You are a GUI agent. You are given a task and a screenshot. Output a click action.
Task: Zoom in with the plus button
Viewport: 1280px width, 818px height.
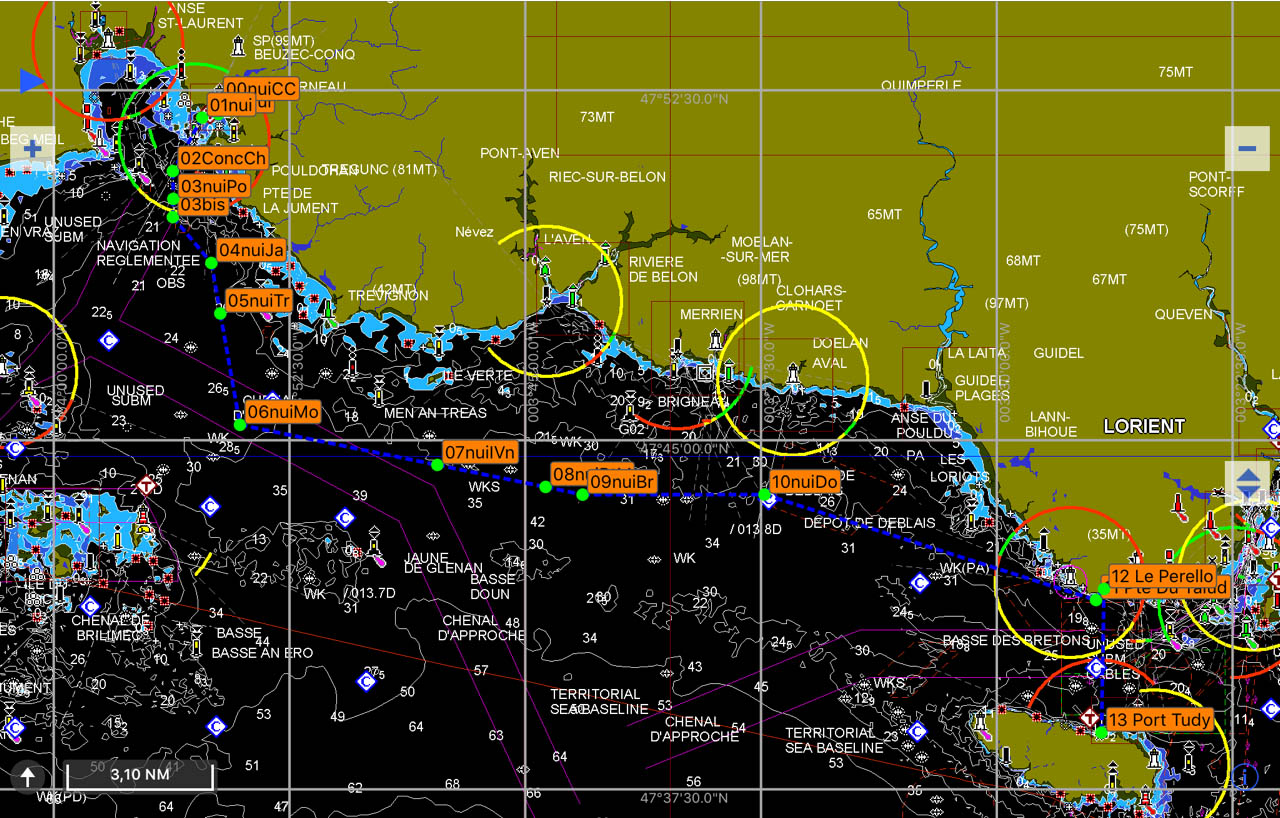32,149
